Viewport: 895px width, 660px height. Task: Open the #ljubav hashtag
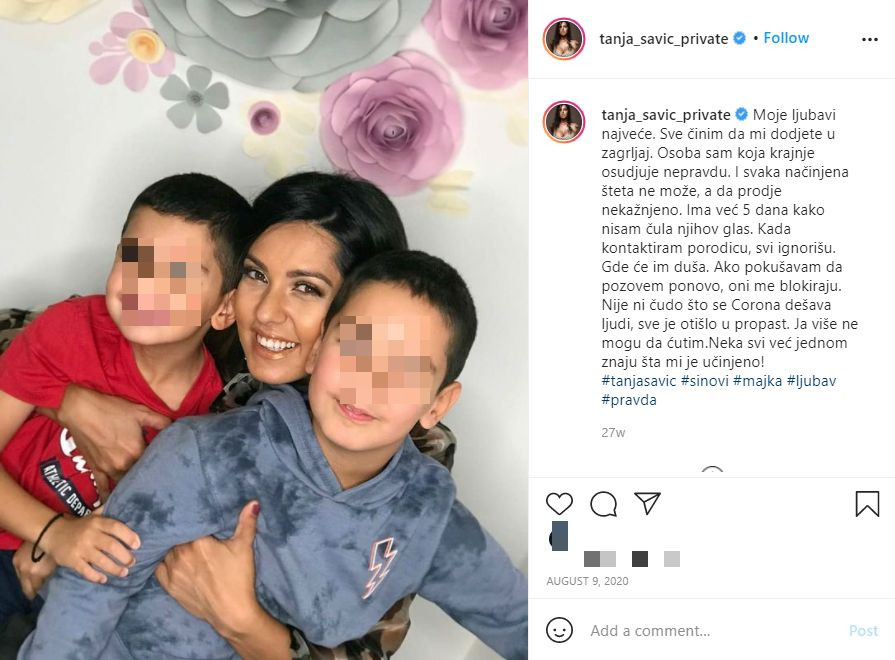point(811,381)
